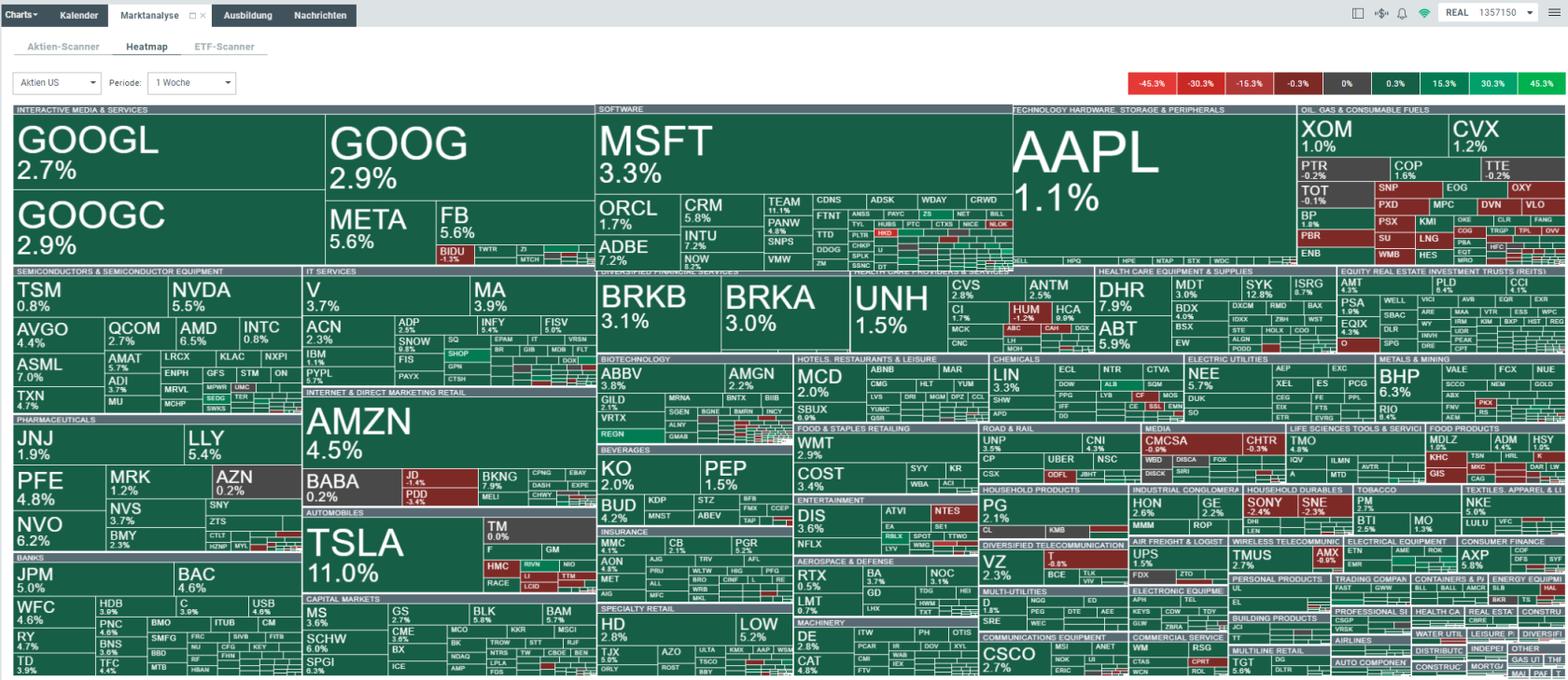
Task: Switch to the Kalender tab
Action: tap(79, 15)
